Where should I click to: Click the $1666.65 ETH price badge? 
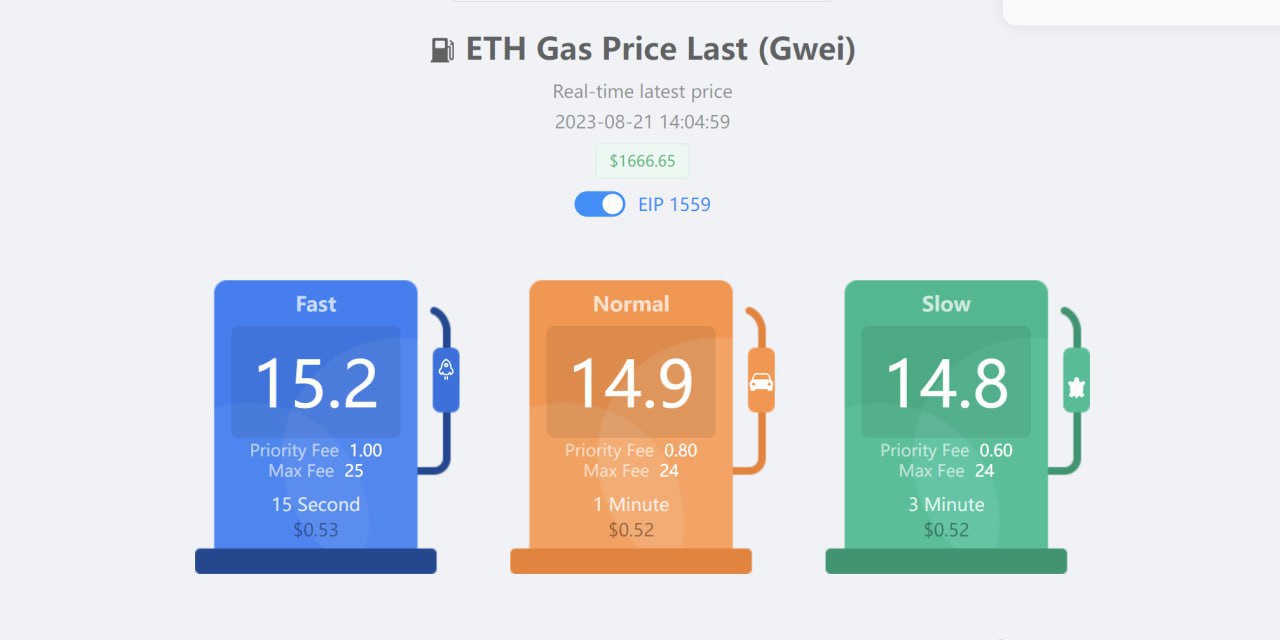coord(642,161)
